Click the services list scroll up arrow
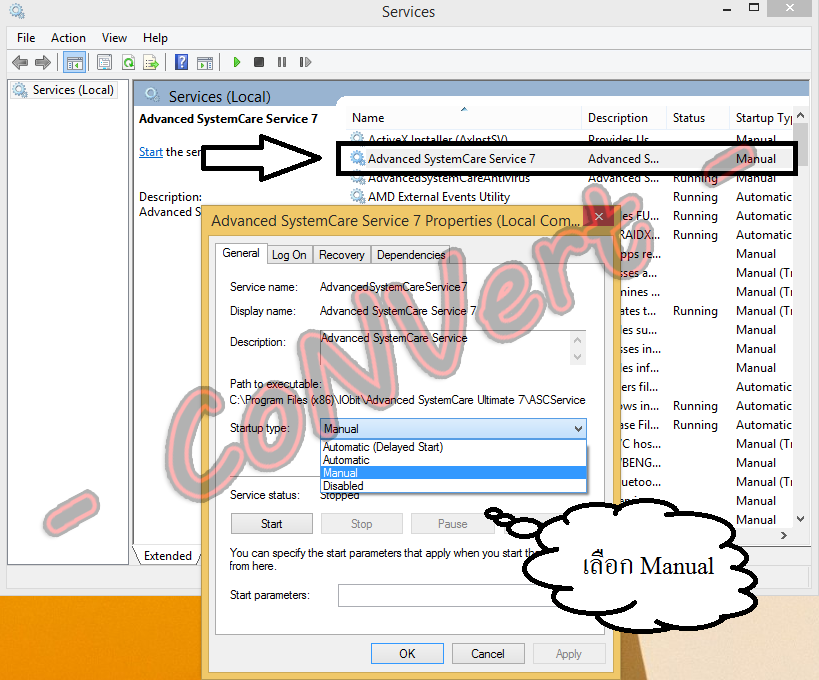Image resolution: width=819 pixels, height=680 pixels. pyautogui.click(x=801, y=115)
